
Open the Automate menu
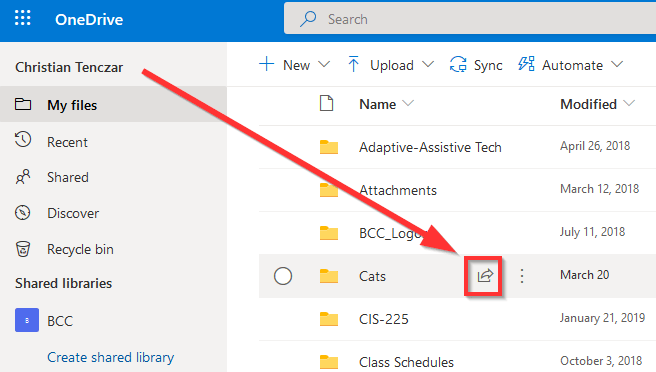click(x=571, y=65)
